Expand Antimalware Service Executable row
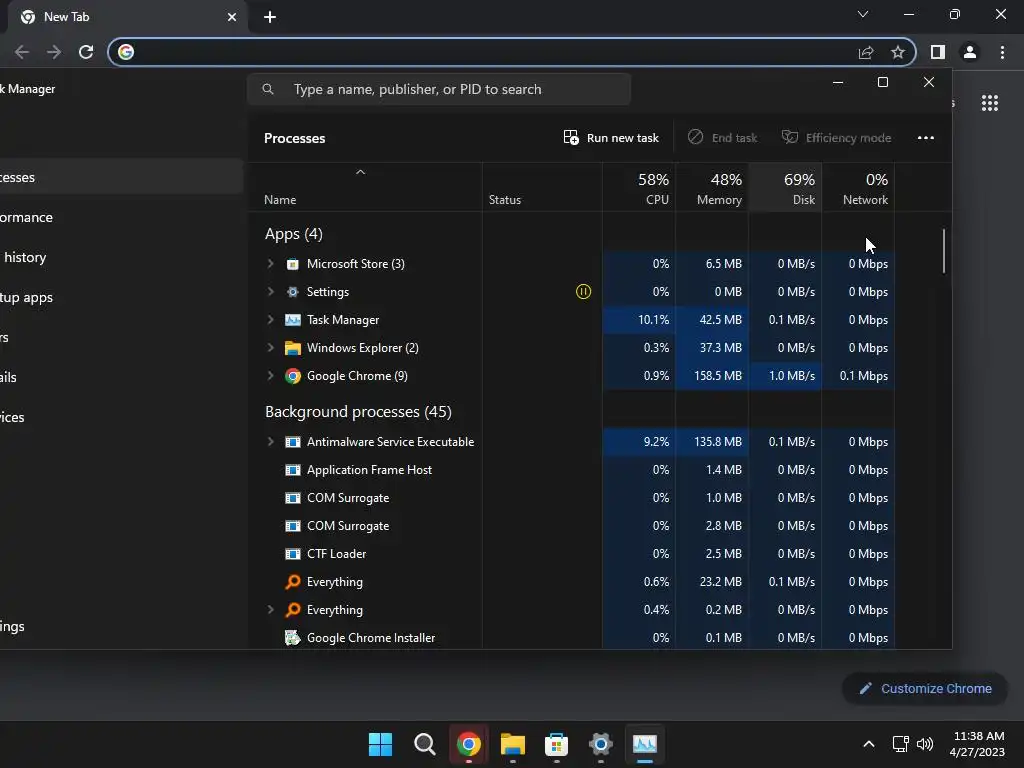Viewport: 1024px width, 768px height. click(270, 442)
